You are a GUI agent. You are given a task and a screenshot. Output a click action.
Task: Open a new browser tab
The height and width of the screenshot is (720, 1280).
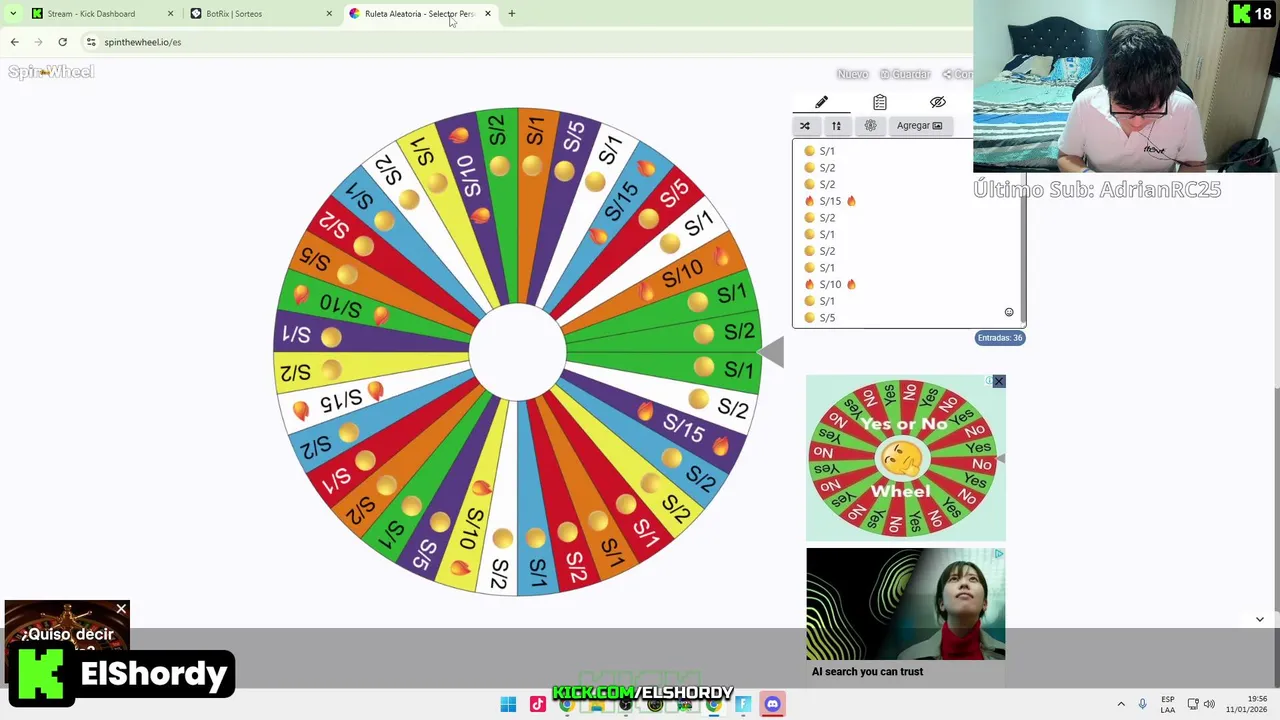512,14
